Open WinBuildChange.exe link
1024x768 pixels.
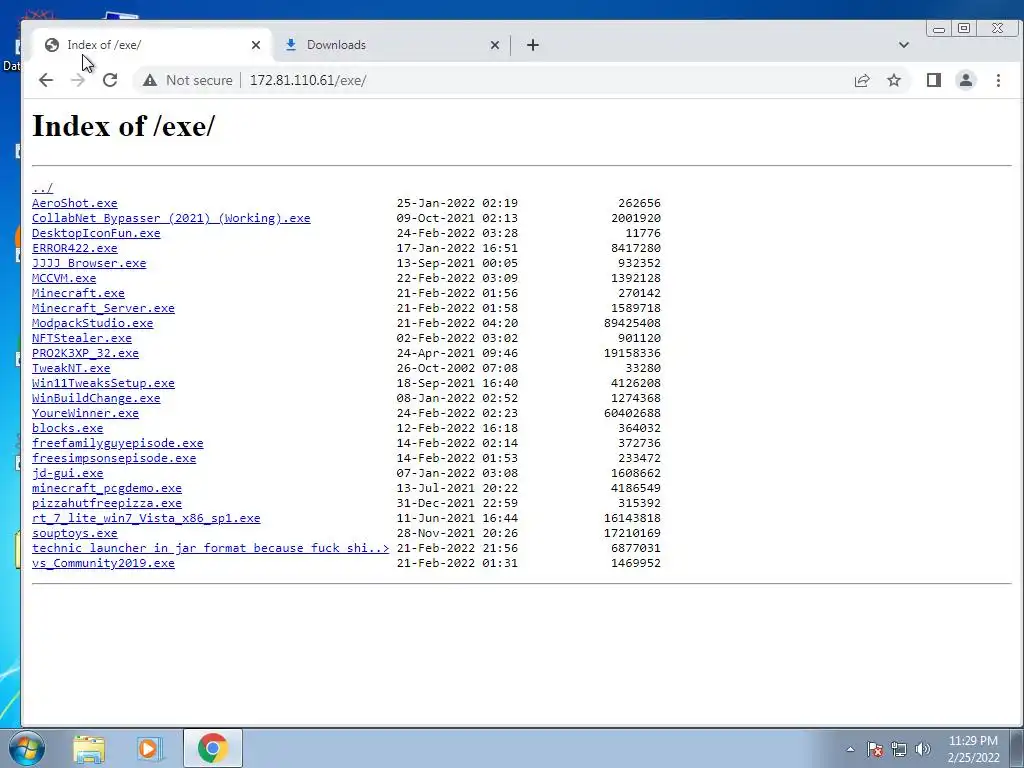(x=96, y=398)
